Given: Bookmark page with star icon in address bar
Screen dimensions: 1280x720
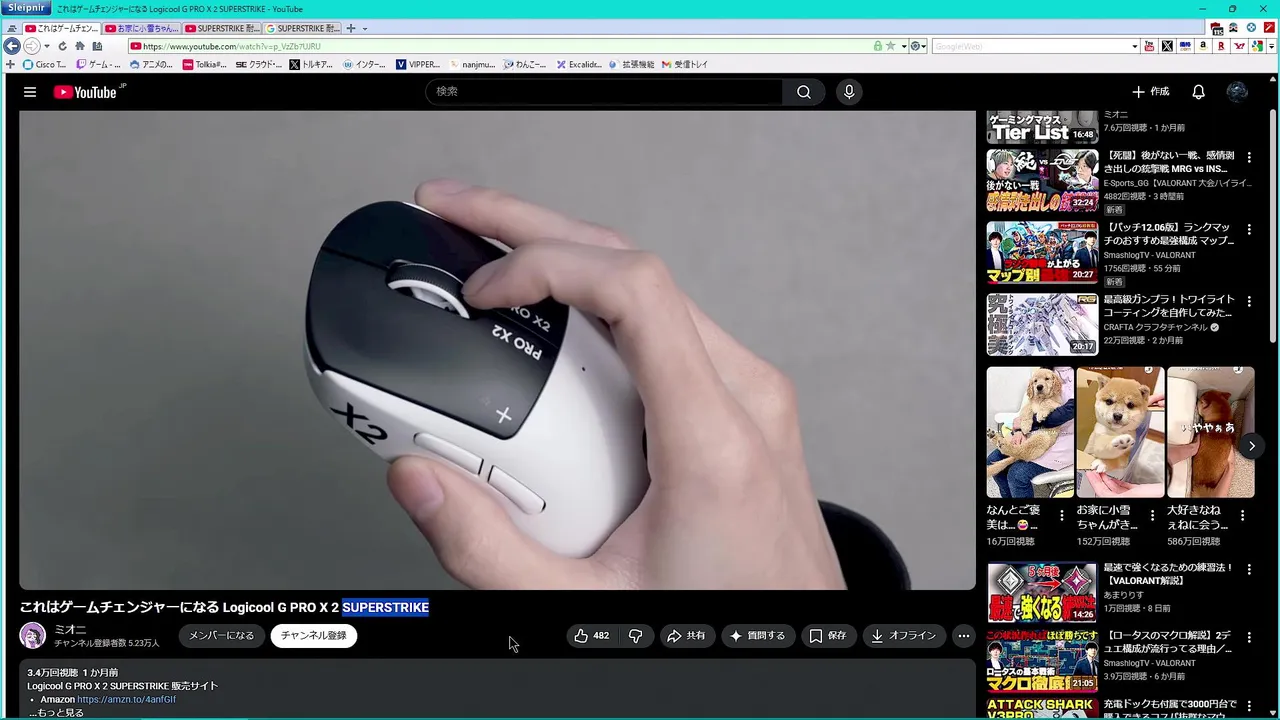Looking at the screenshot, I should 890,46.
